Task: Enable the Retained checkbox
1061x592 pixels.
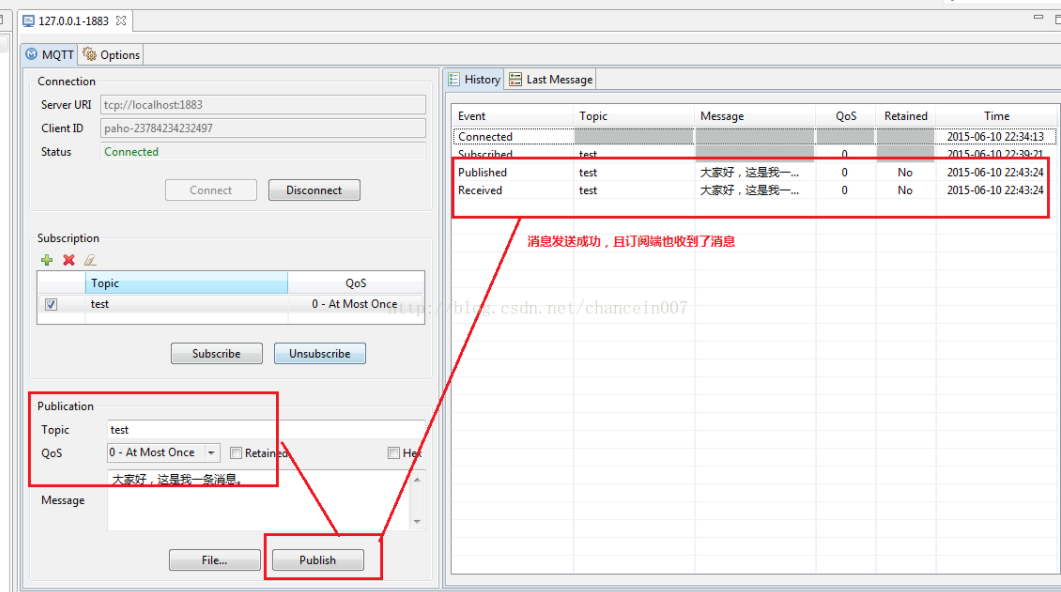Action: tap(236, 453)
